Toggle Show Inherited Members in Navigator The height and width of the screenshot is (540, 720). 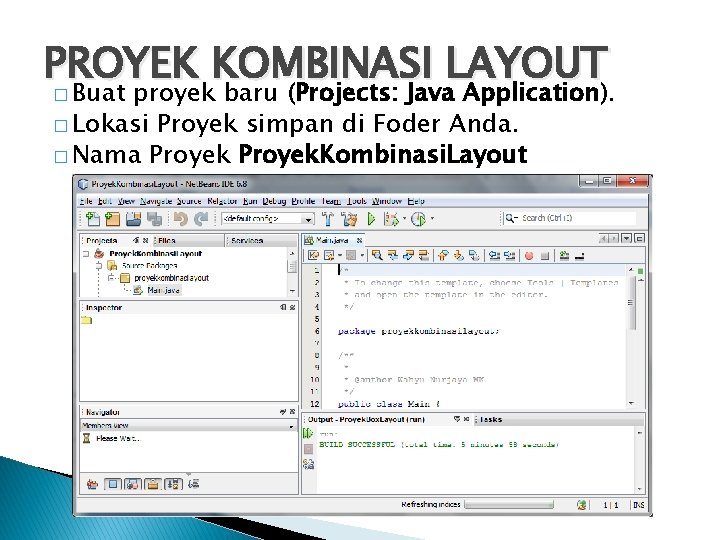pos(93,484)
